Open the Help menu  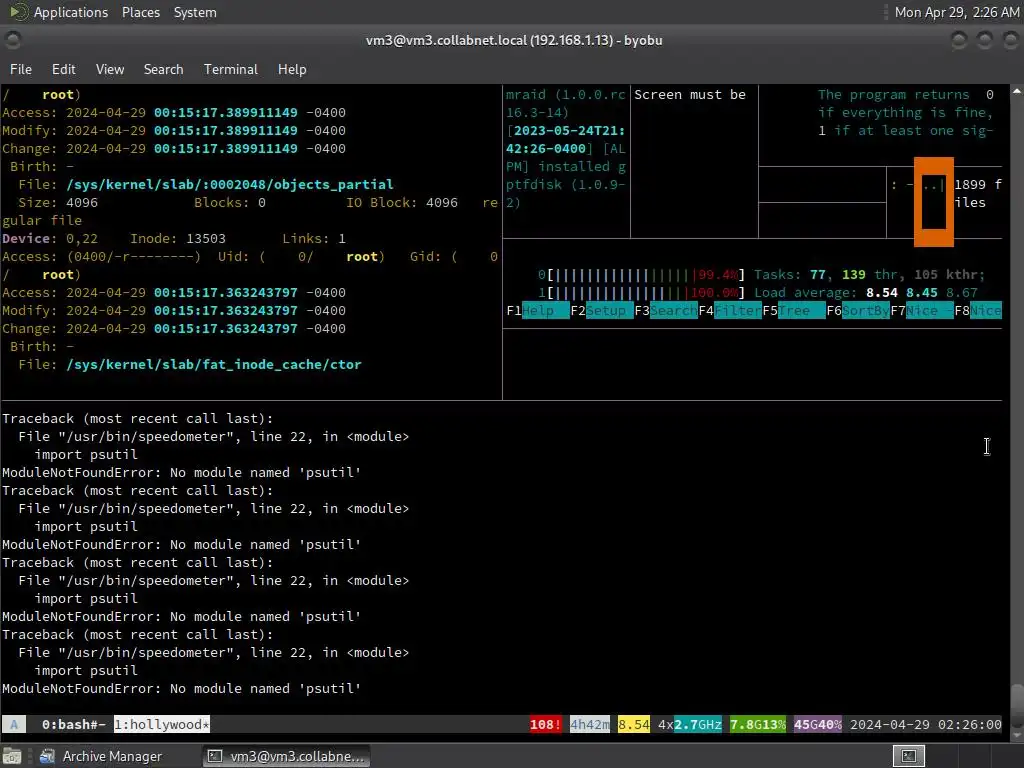292,69
